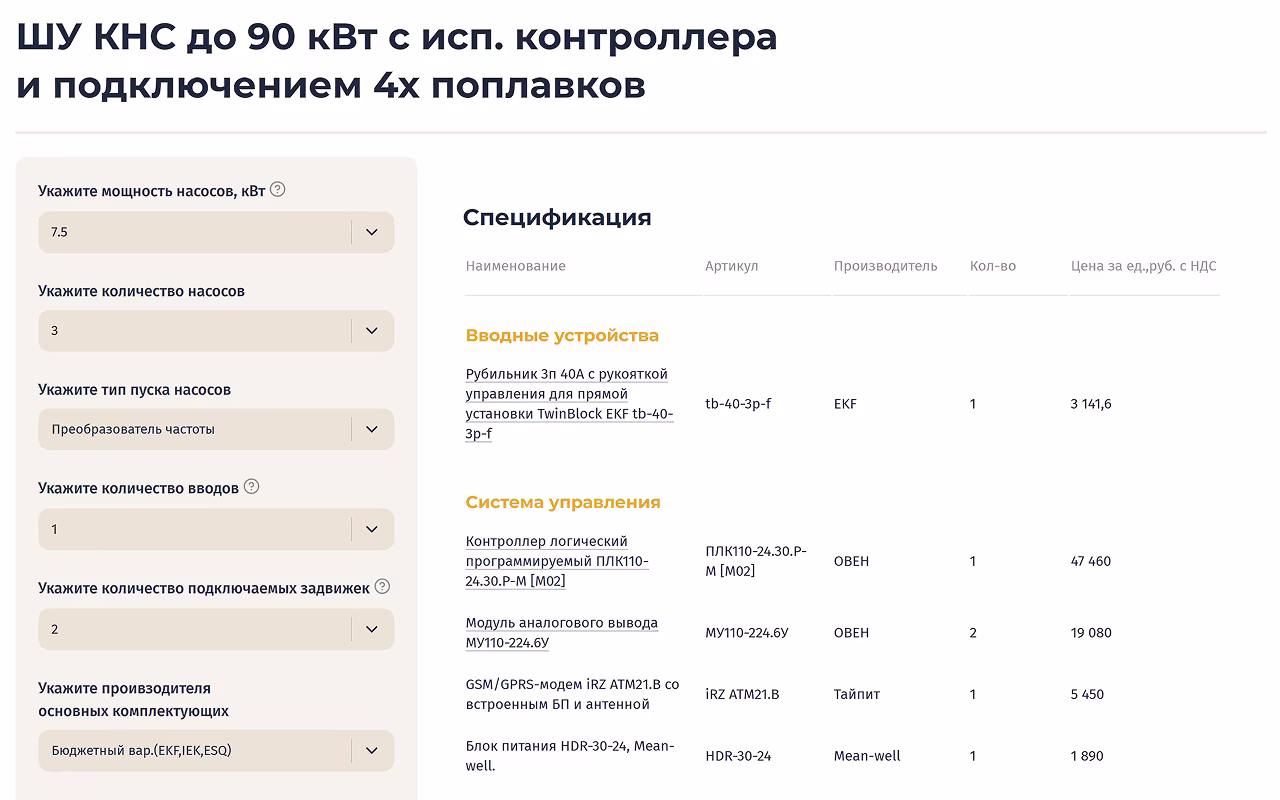This screenshot has width=1280, height=800.
Task: Click the 'Вводные устройства' section heading
Action: (562, 335)
